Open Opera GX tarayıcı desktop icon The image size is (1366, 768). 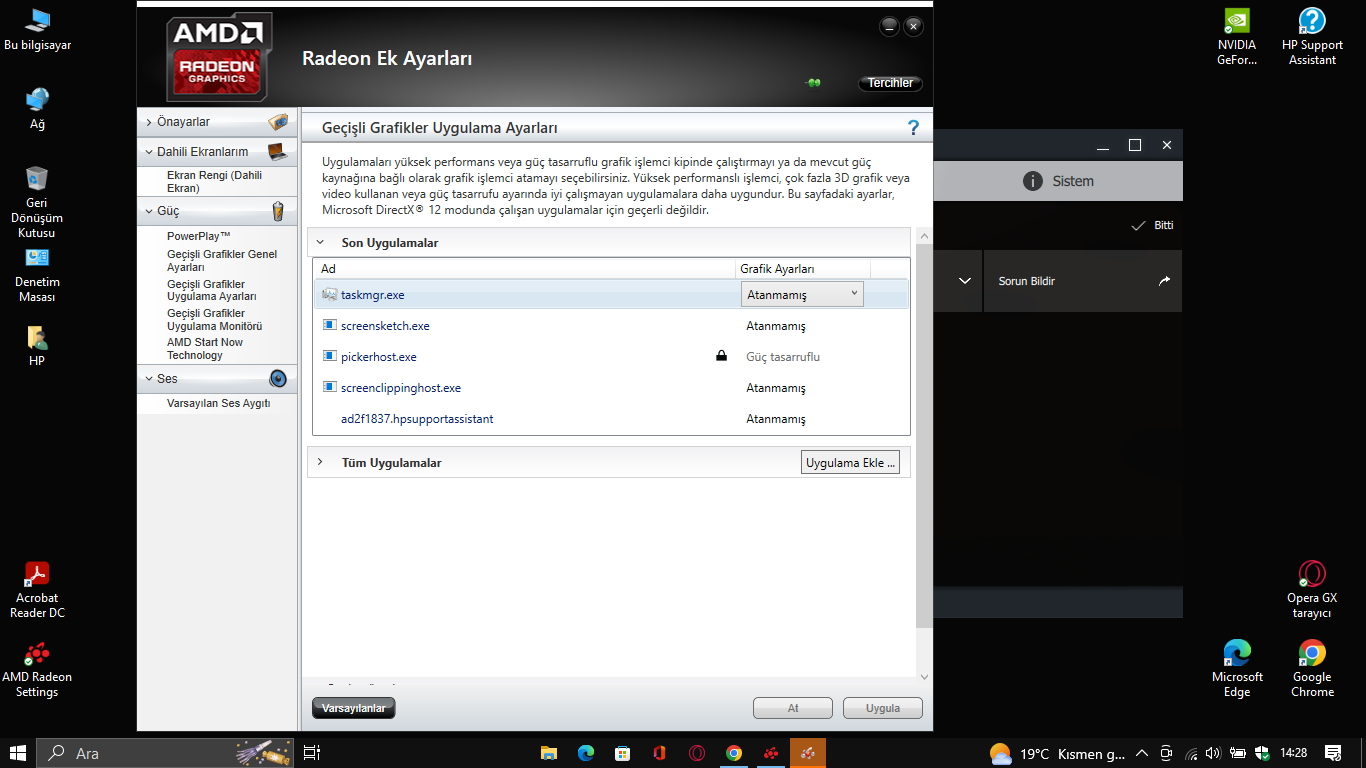click(1312, 590)
